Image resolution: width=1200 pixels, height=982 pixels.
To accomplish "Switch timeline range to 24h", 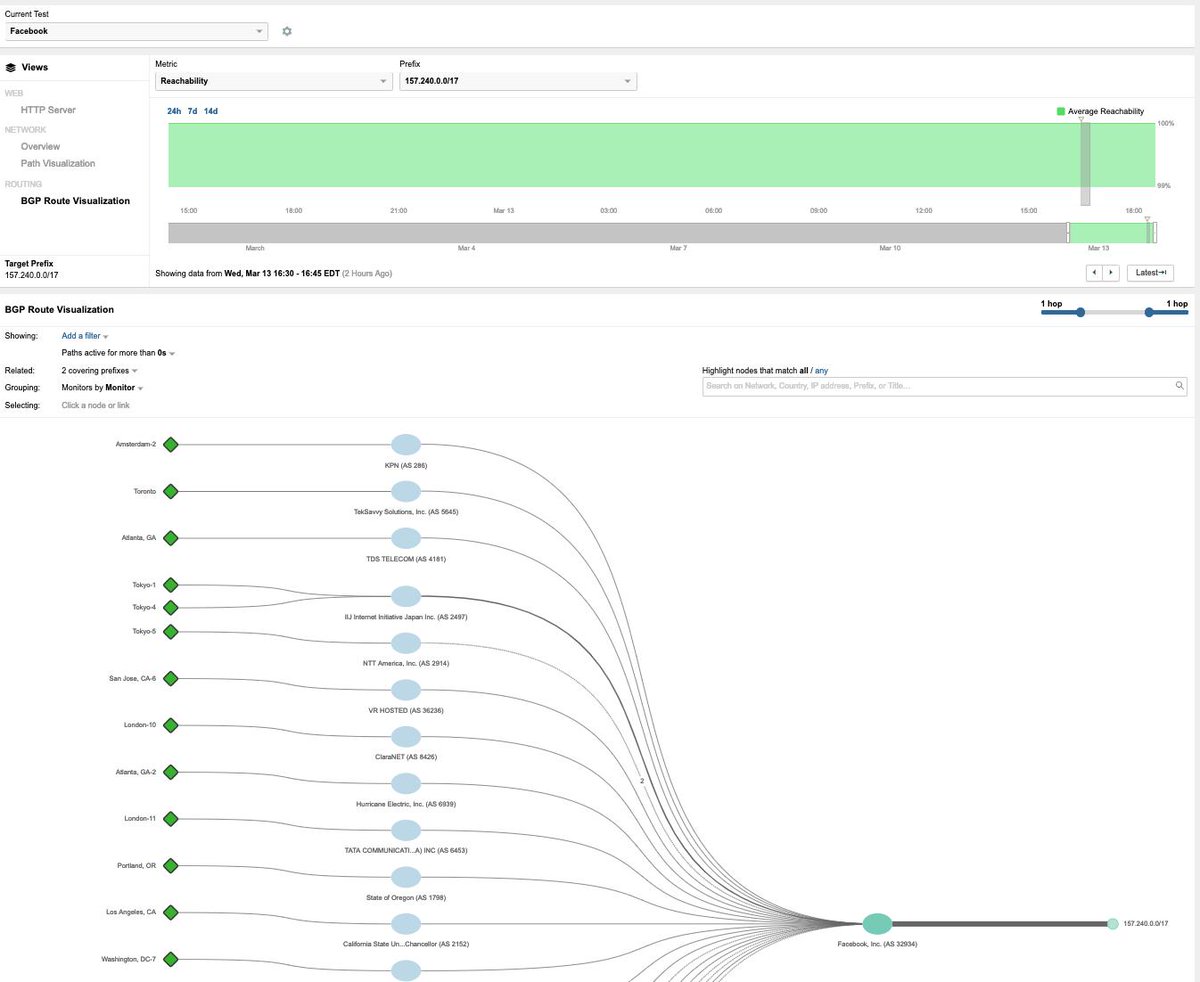I will [174, 111].
